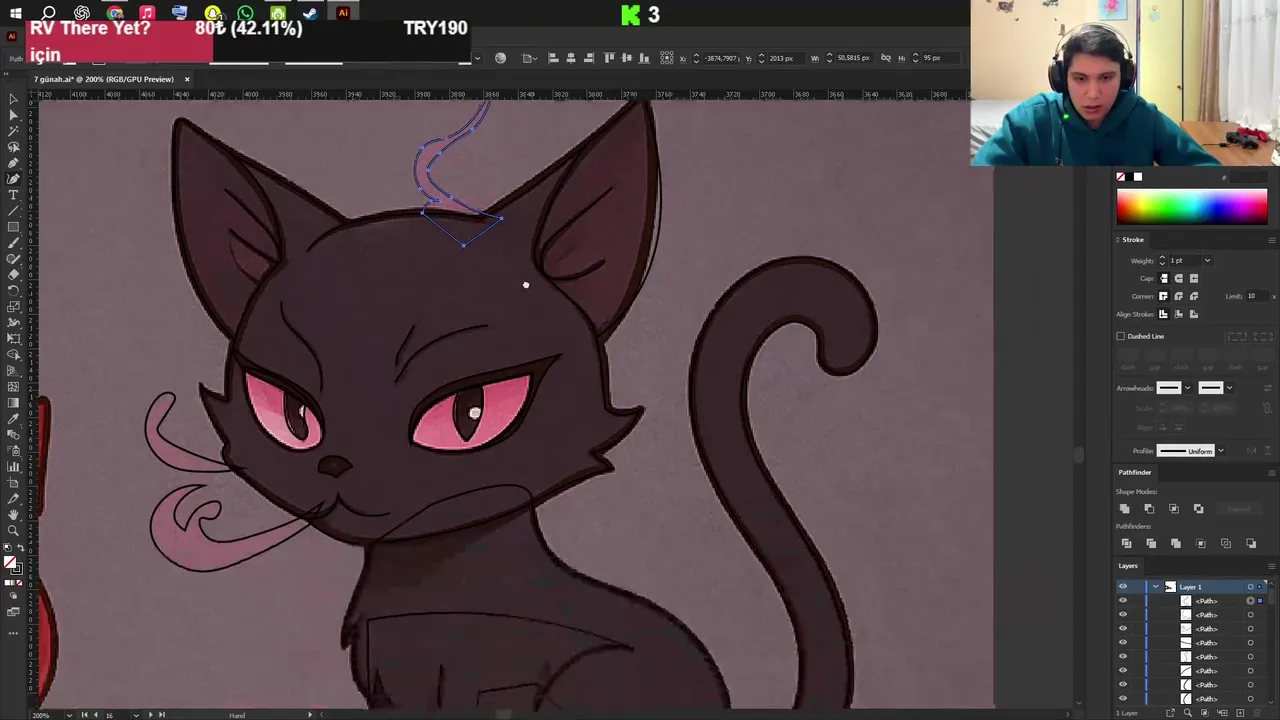Click the Pathfinder Expand button
Image resolution: width=1280 pixels, height=720 pixels.
[1238, 509]
